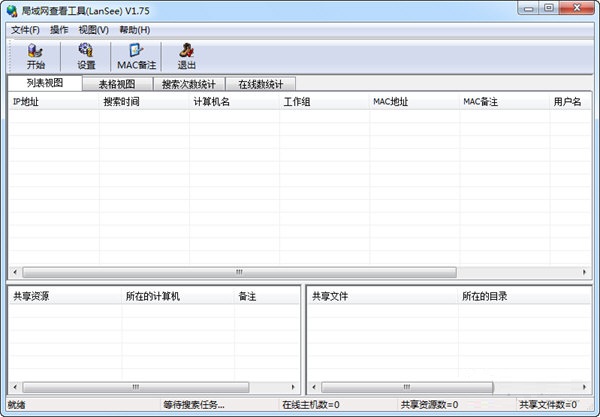Click the LanSee app icon in title bar
600x417 pixels.
coord(12,10)
